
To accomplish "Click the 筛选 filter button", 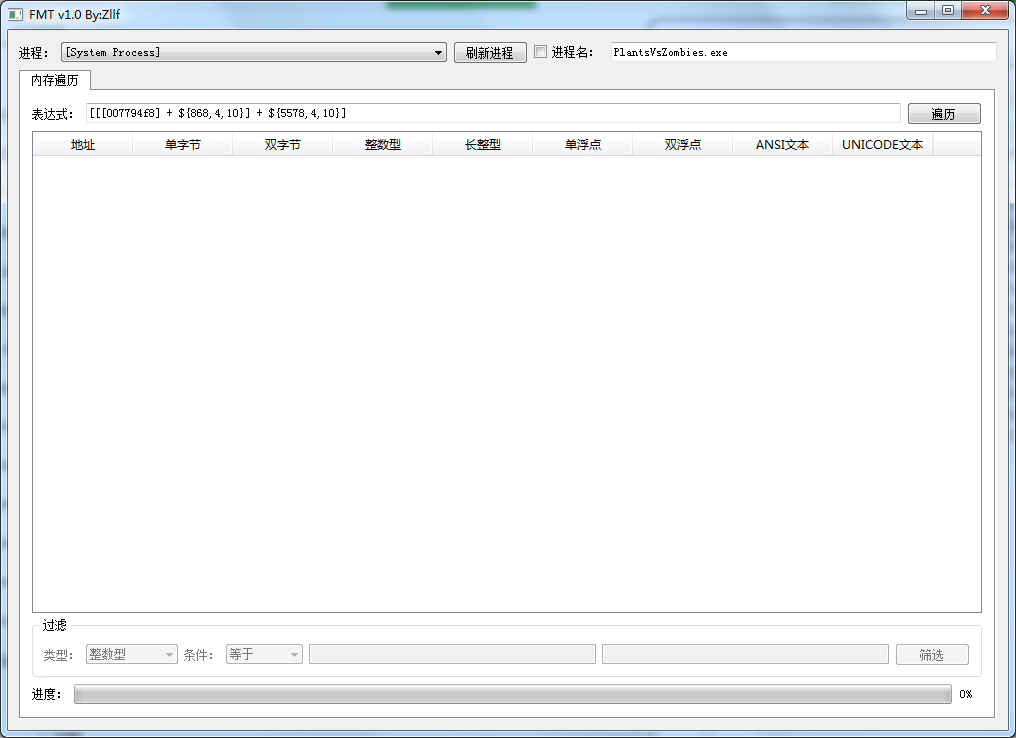I will 931,653.
